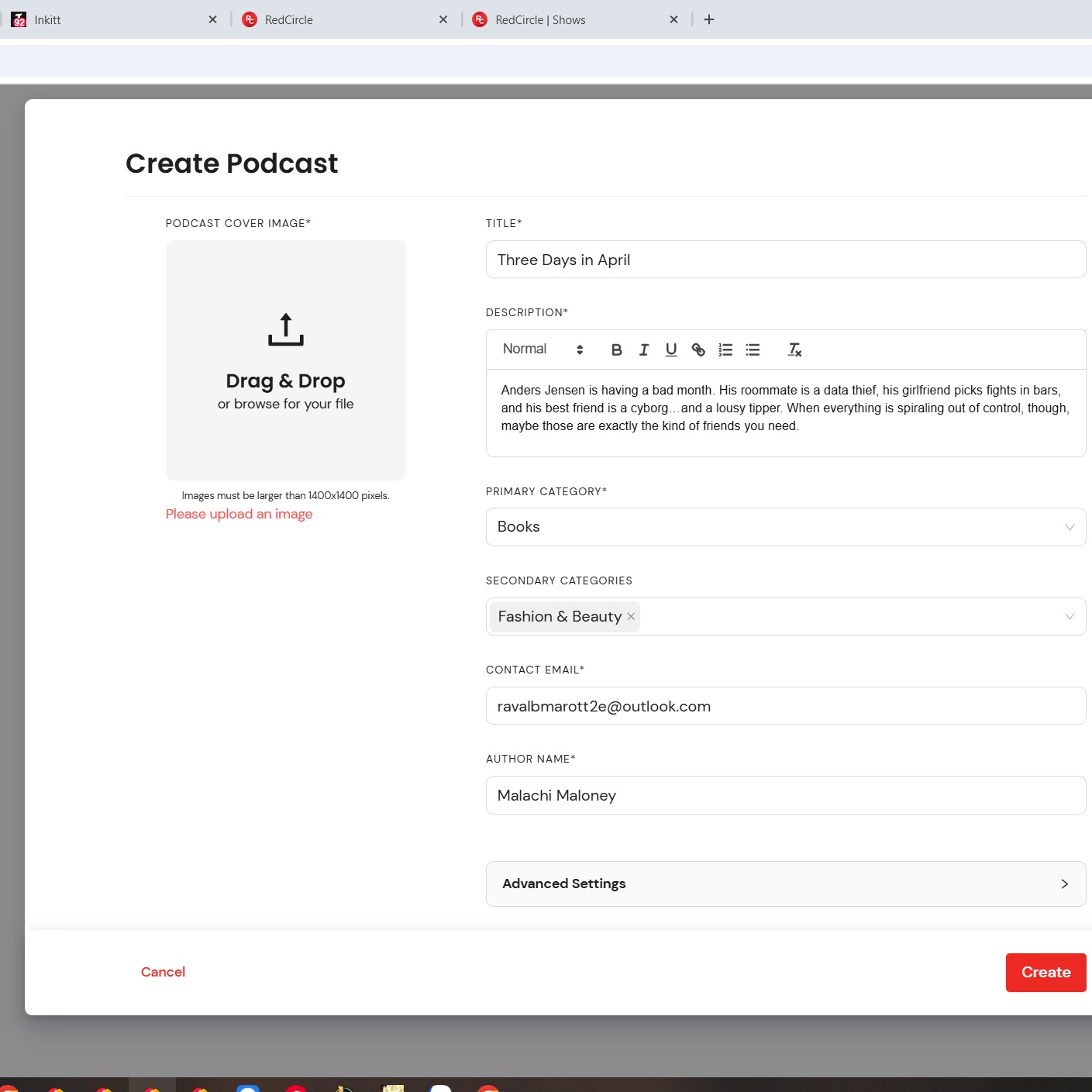Switch to the Inkitt browser tab

point(115,19)
